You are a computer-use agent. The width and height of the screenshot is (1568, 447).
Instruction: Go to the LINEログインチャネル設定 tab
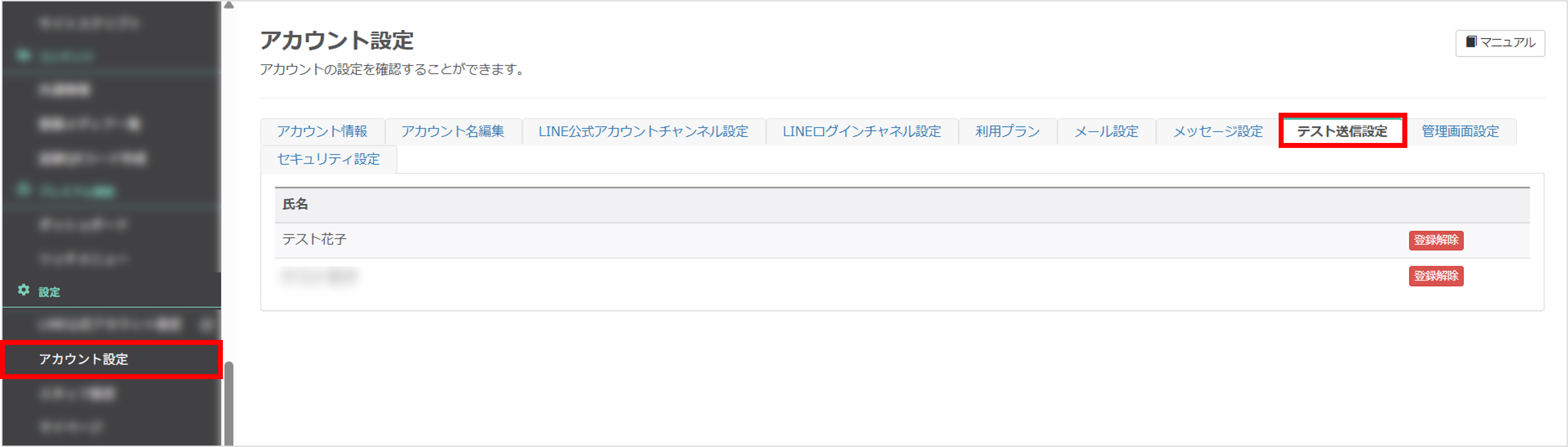click(861, 132)
